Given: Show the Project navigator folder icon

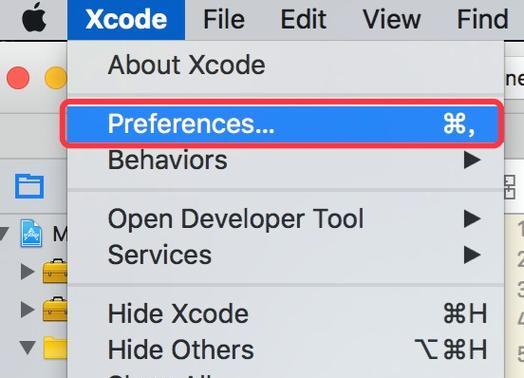Looking at the screenshot, I should 29,186.
